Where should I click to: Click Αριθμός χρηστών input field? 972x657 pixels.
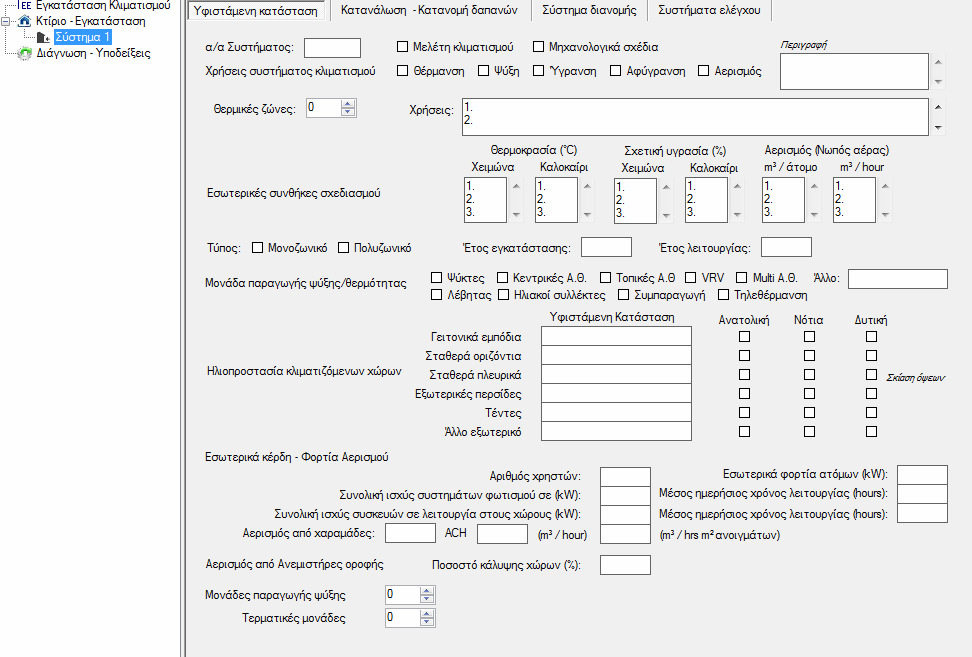[625, 477]
